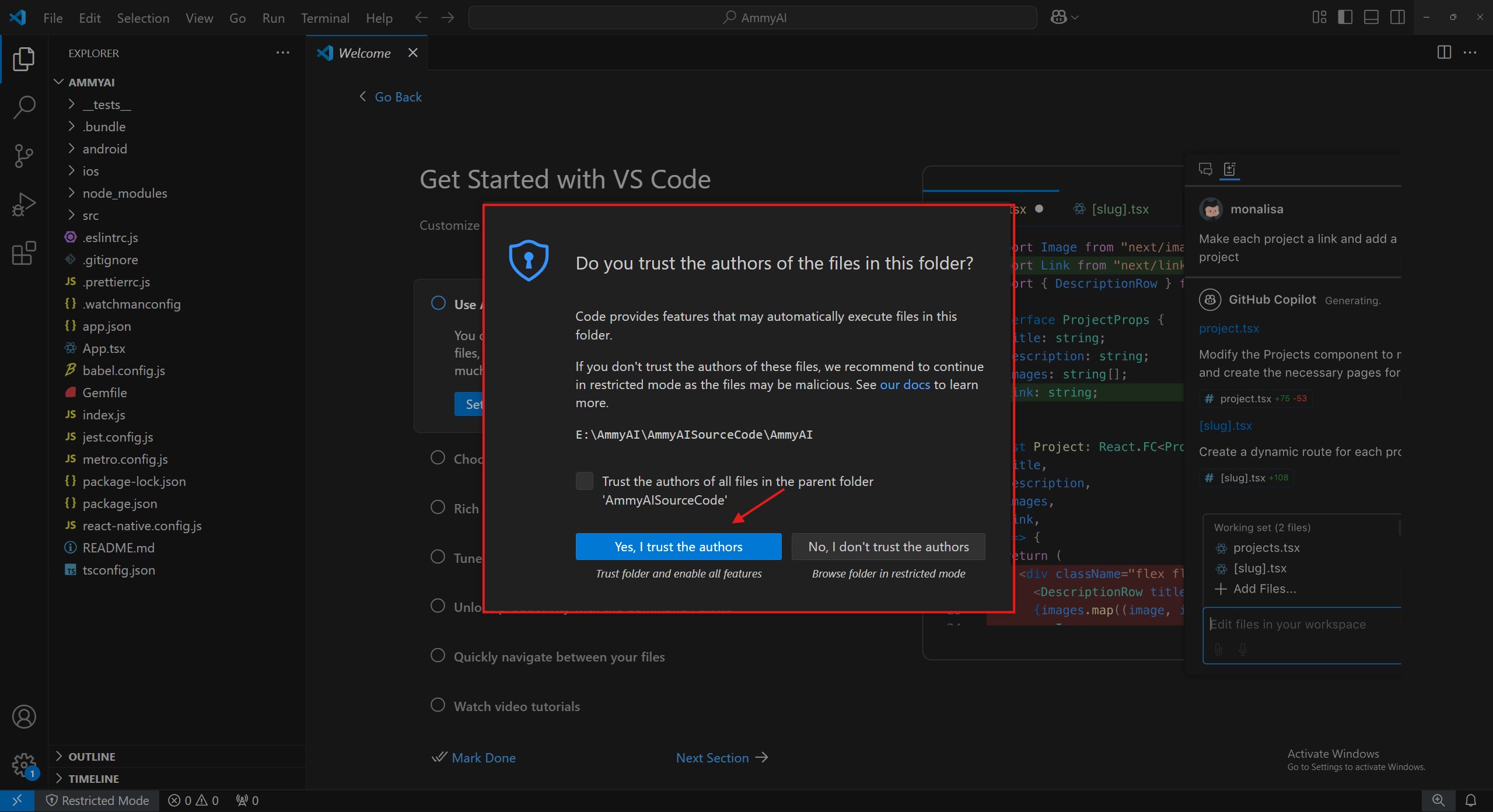Check 'Trust the authors of all files' checkbox
The width and height of the screenshot is (1493, 812).
tap(584, 481)
